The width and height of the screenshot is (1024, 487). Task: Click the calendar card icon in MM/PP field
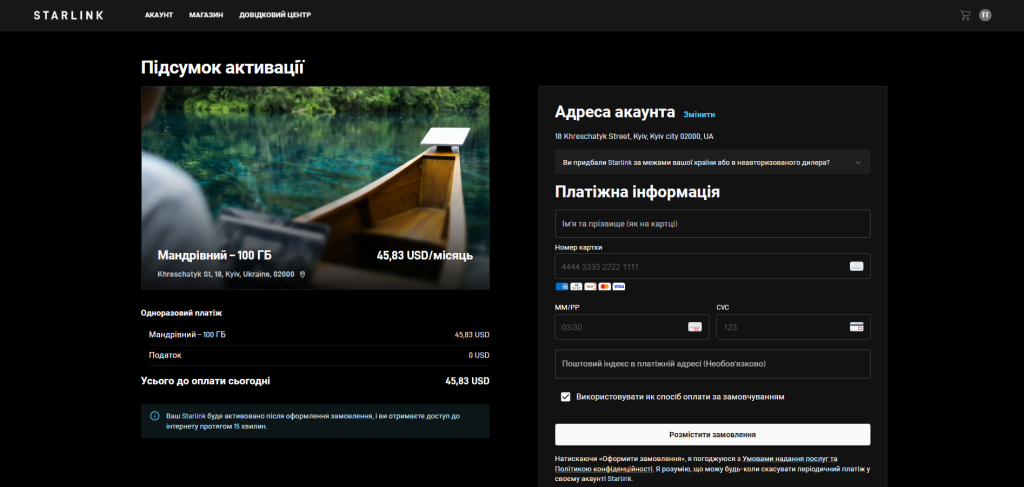pyautogui.click(x=695, y=326)
